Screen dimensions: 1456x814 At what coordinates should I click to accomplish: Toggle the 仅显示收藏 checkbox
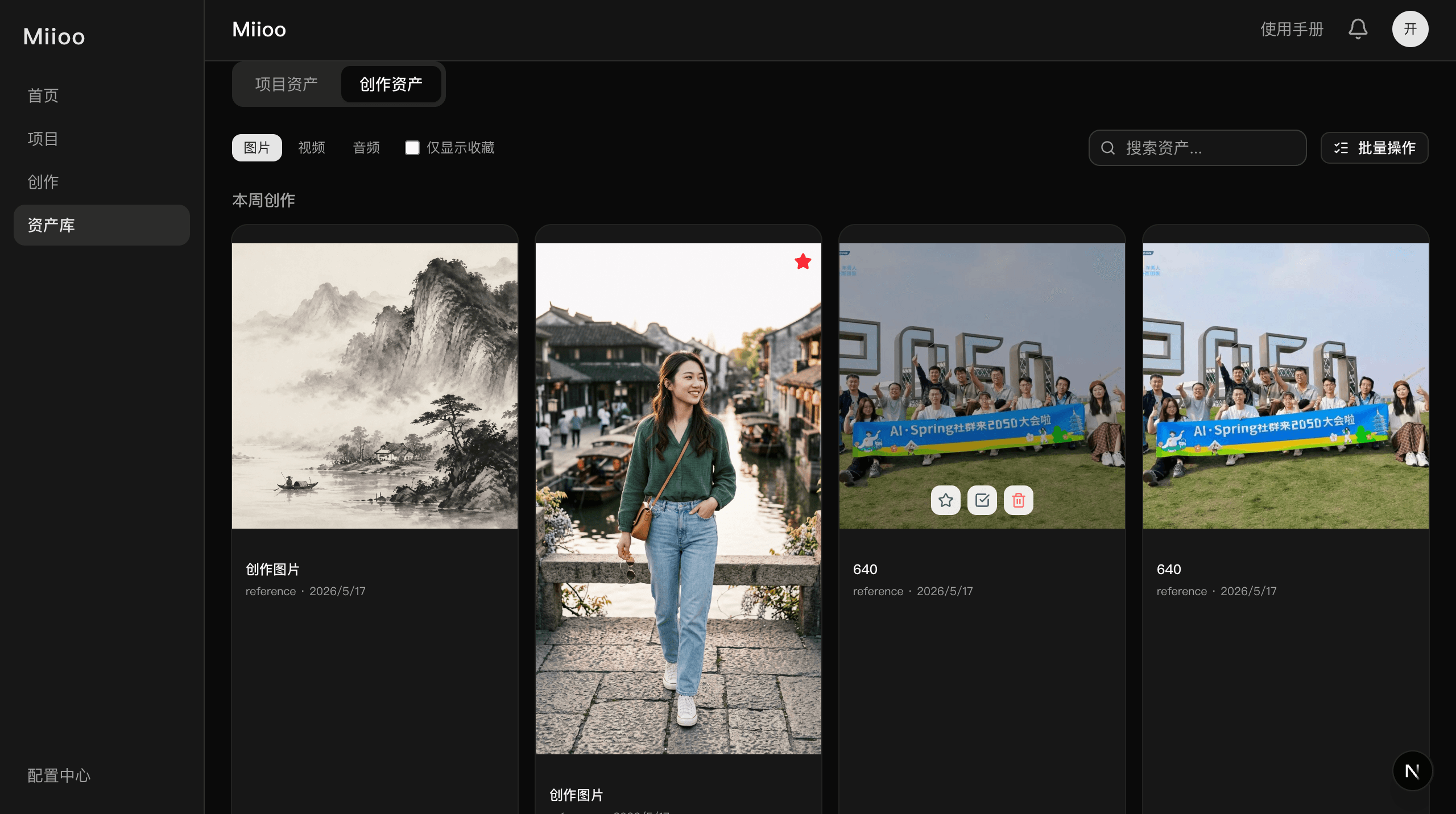click(412, 148)
